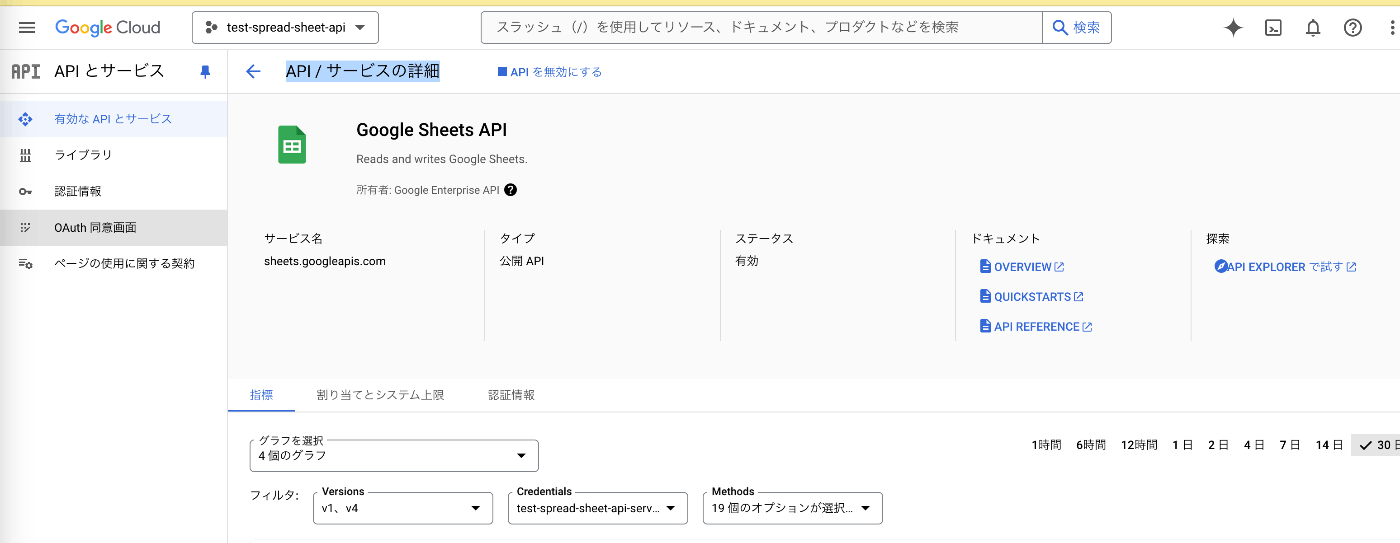Click the 公開 API type value

point(522,261)
